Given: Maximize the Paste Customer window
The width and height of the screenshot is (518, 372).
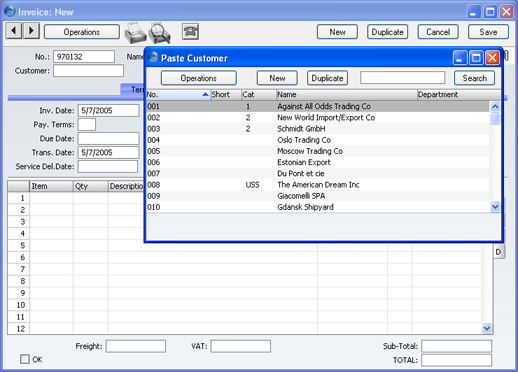Looking at the screenshot, I should tap(476, 58).
